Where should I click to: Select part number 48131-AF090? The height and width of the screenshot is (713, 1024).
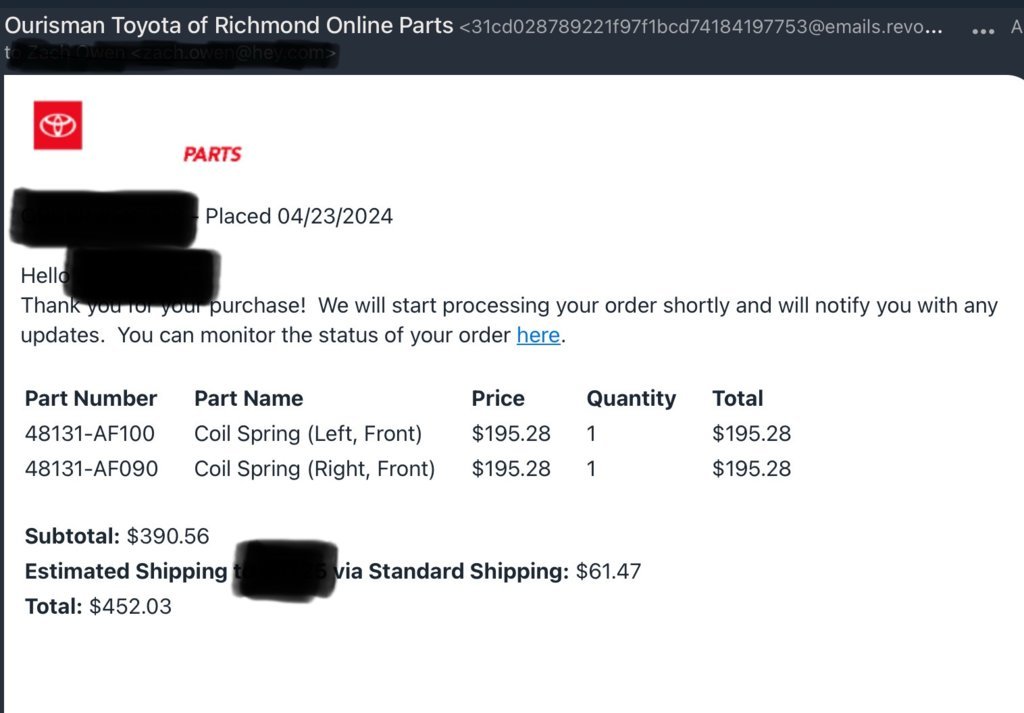[91, 469]
